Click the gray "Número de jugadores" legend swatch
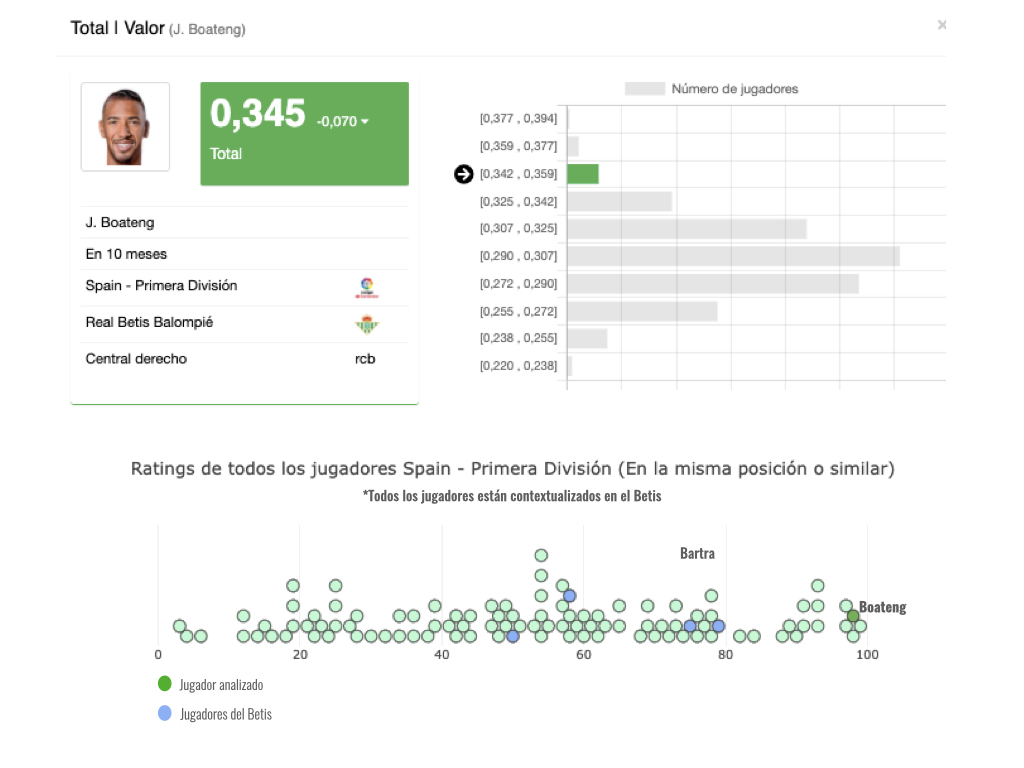The height and width of the screenshot is (768, 1024). (644, 89)
